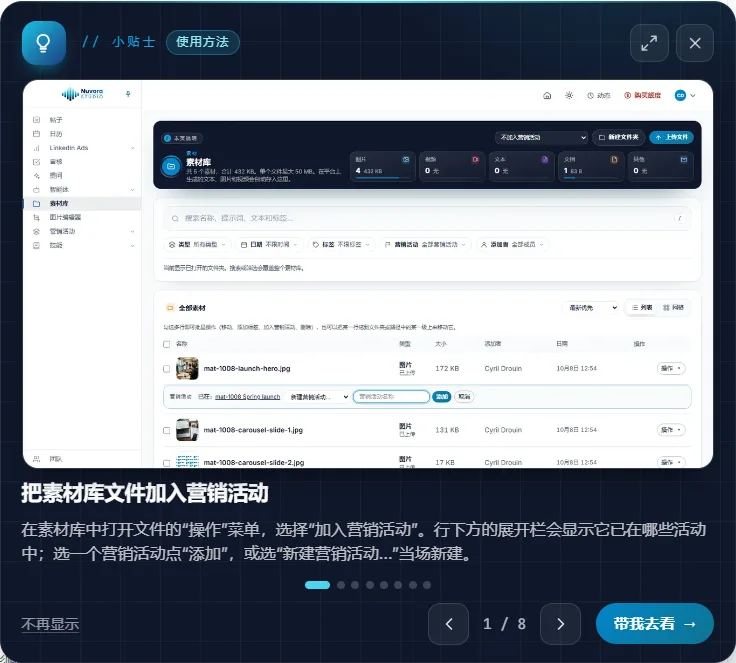Select the 使用方法 tag

click(202, 42)
